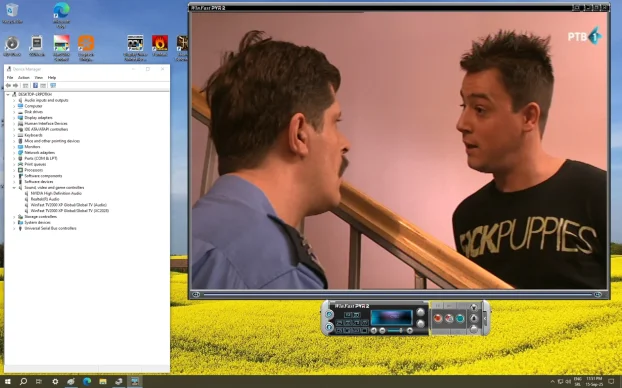Open the notification center in system tray
The height and width of the screenshot is (388, 622).
point(611,382)
